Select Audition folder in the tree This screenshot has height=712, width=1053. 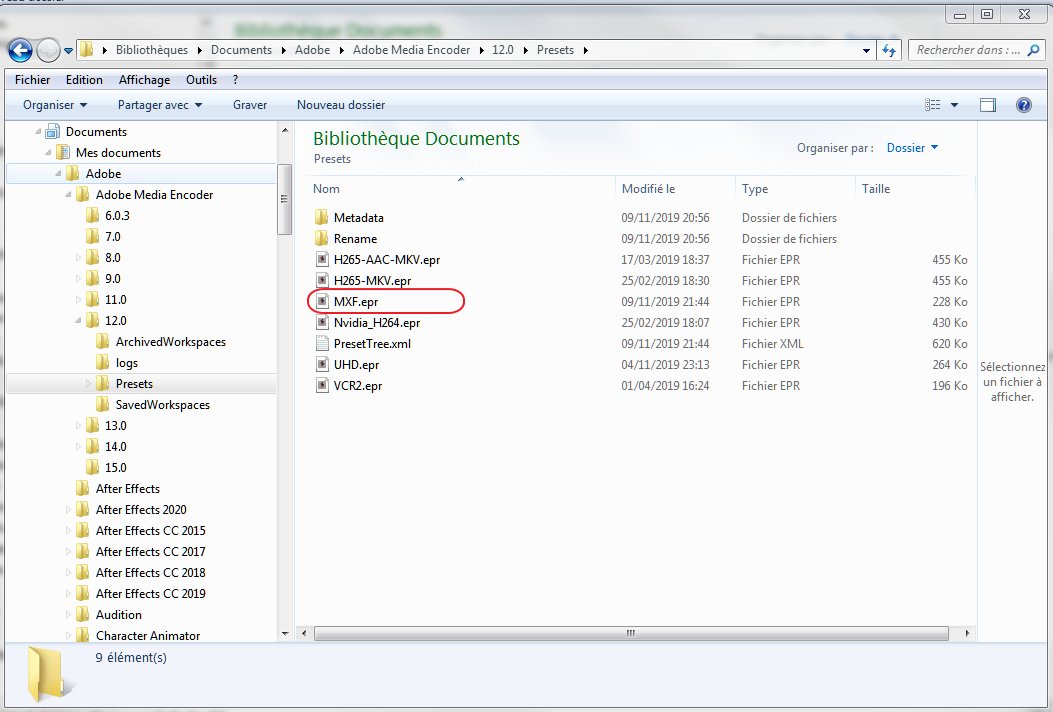(x=119, y=615)
